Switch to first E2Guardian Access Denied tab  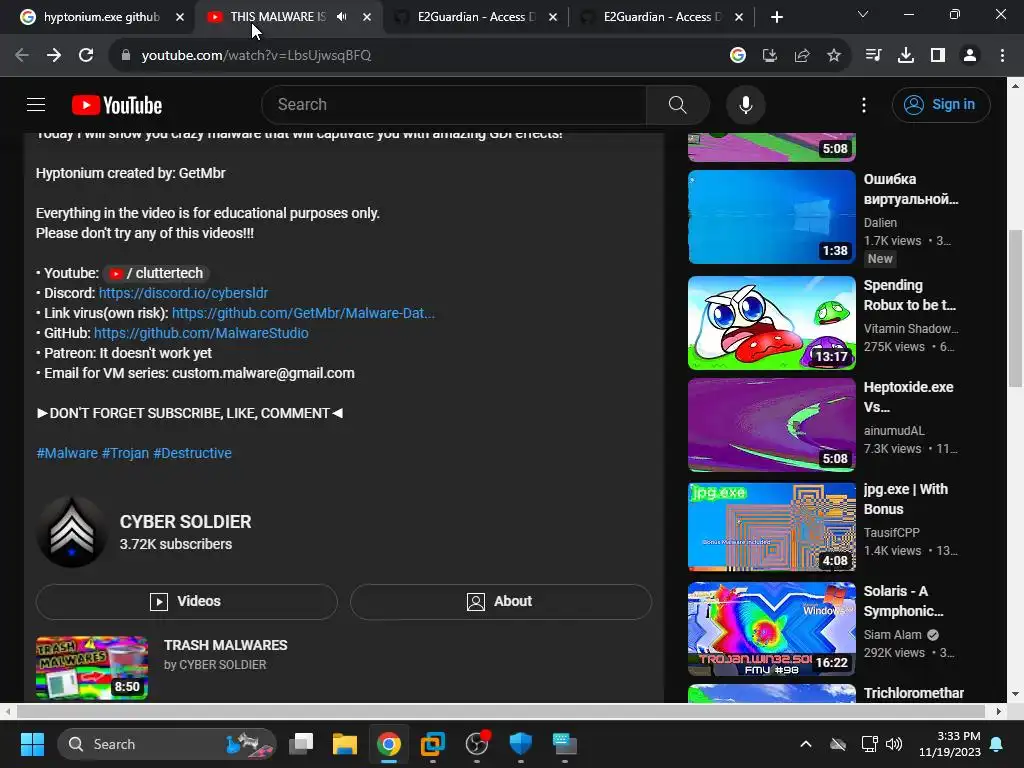coord(475,17)
